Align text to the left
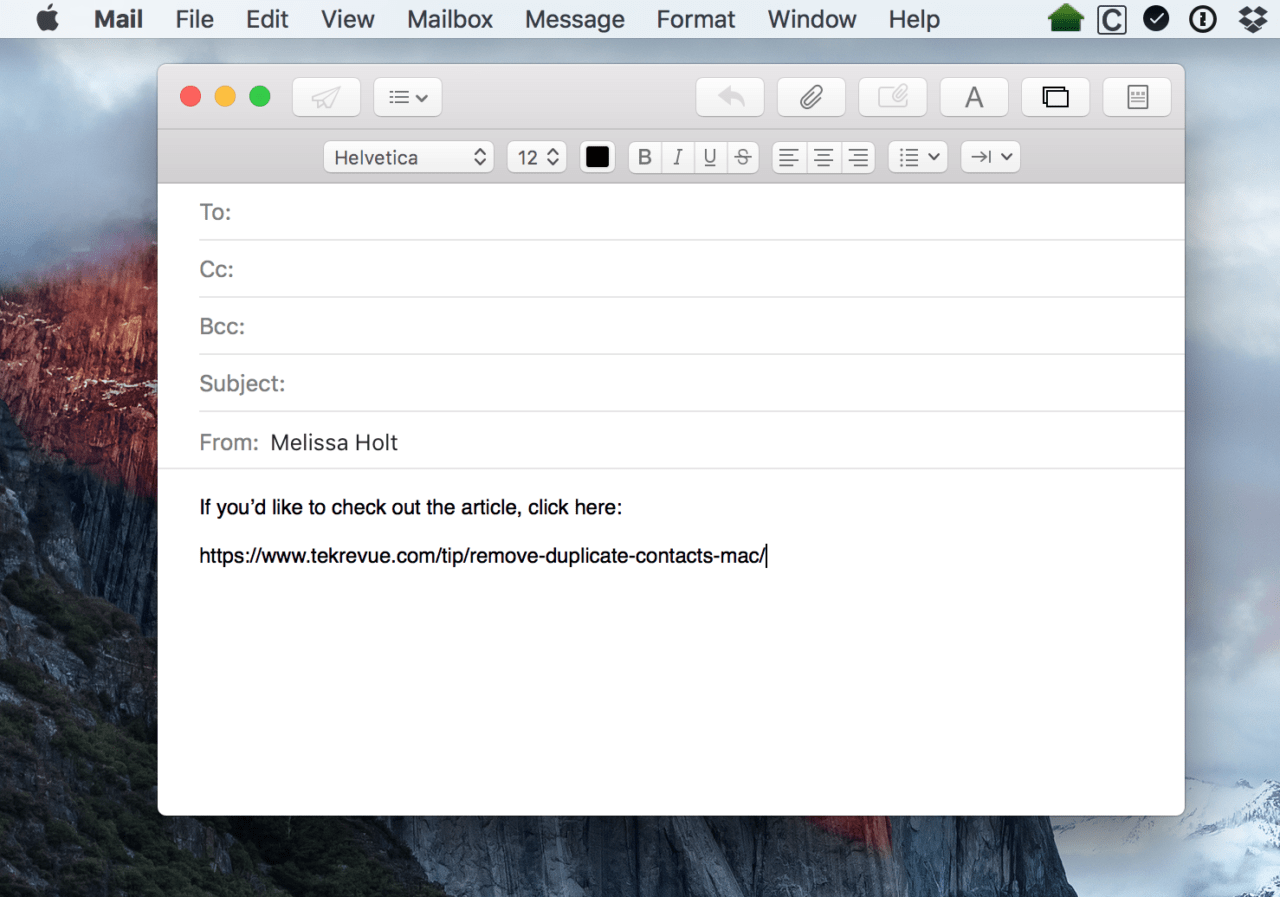The height and width of the screenshot is (897, 1280). click(789, 157)
